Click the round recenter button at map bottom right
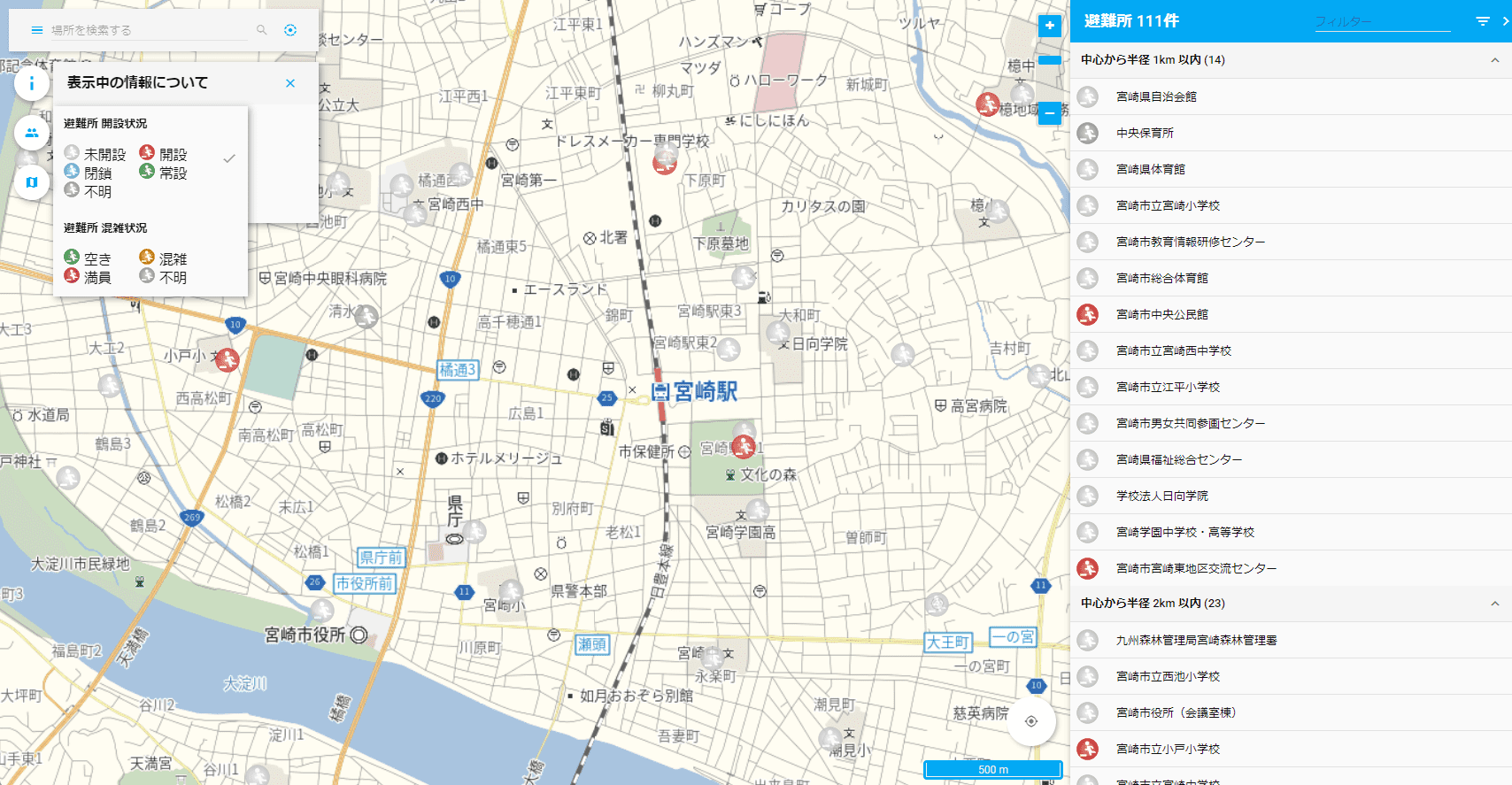The width and height of the screenshot is (1512, 785). (1031, 721)
